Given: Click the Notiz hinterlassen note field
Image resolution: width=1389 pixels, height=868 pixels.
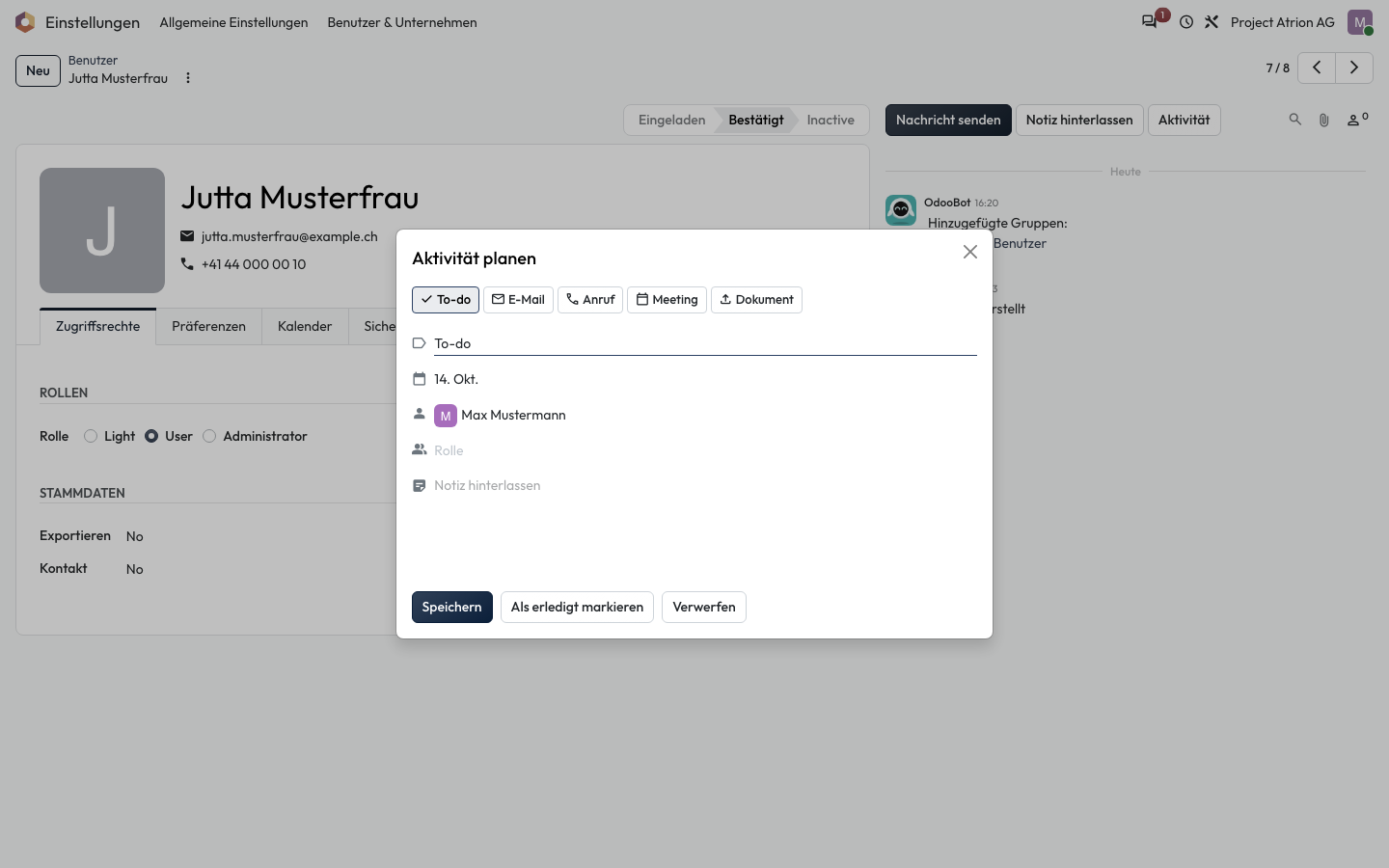Looking at the screenshot, I should click(x=705, y=486).
